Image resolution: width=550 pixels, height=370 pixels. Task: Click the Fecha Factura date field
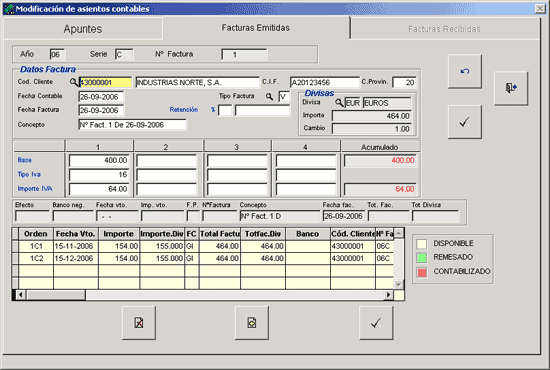point(101,110)
